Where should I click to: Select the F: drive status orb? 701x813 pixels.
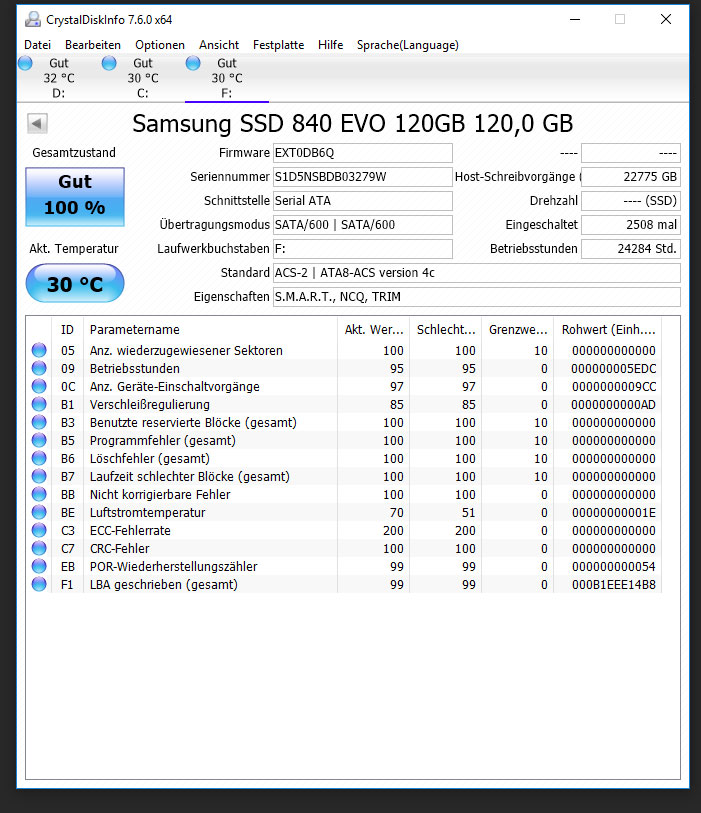(193, 63)
